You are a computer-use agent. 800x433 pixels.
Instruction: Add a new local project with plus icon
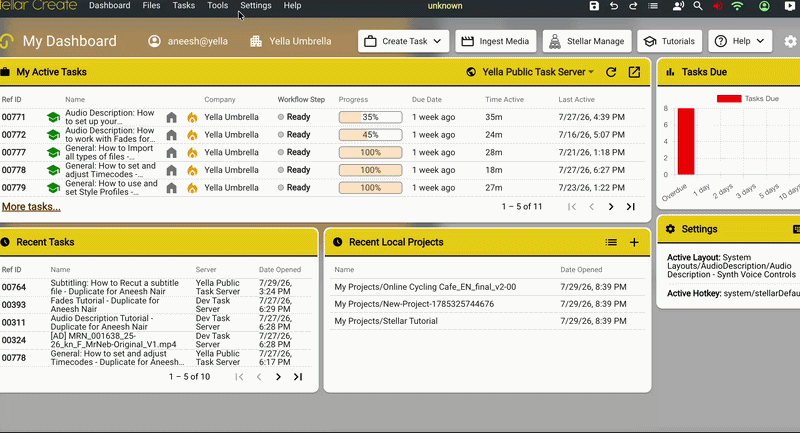634,242
